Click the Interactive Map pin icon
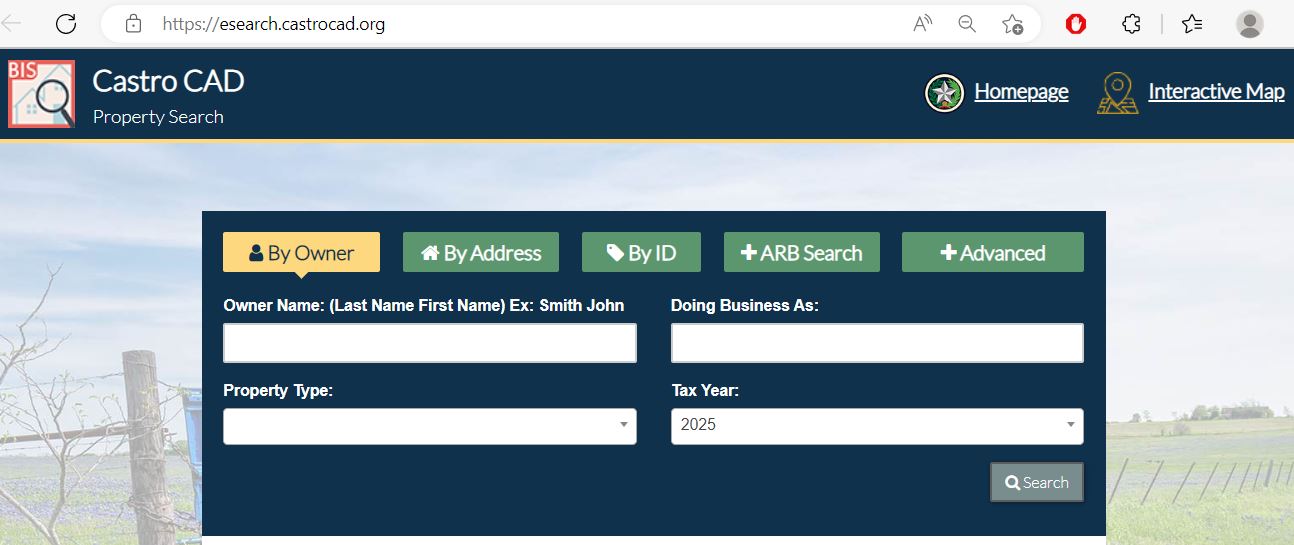 pyautogui.click(x=1117, y=93)
